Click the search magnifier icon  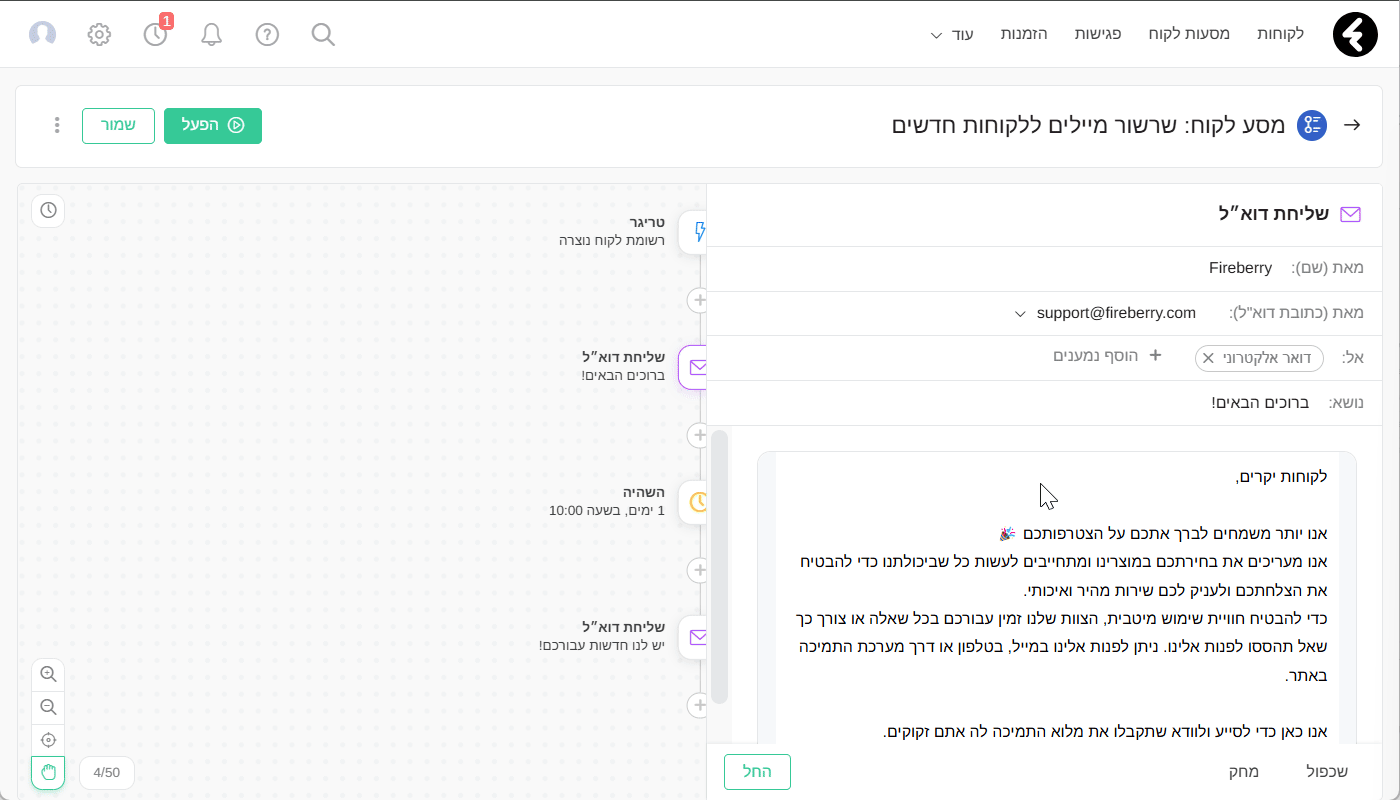click(323, 35)
